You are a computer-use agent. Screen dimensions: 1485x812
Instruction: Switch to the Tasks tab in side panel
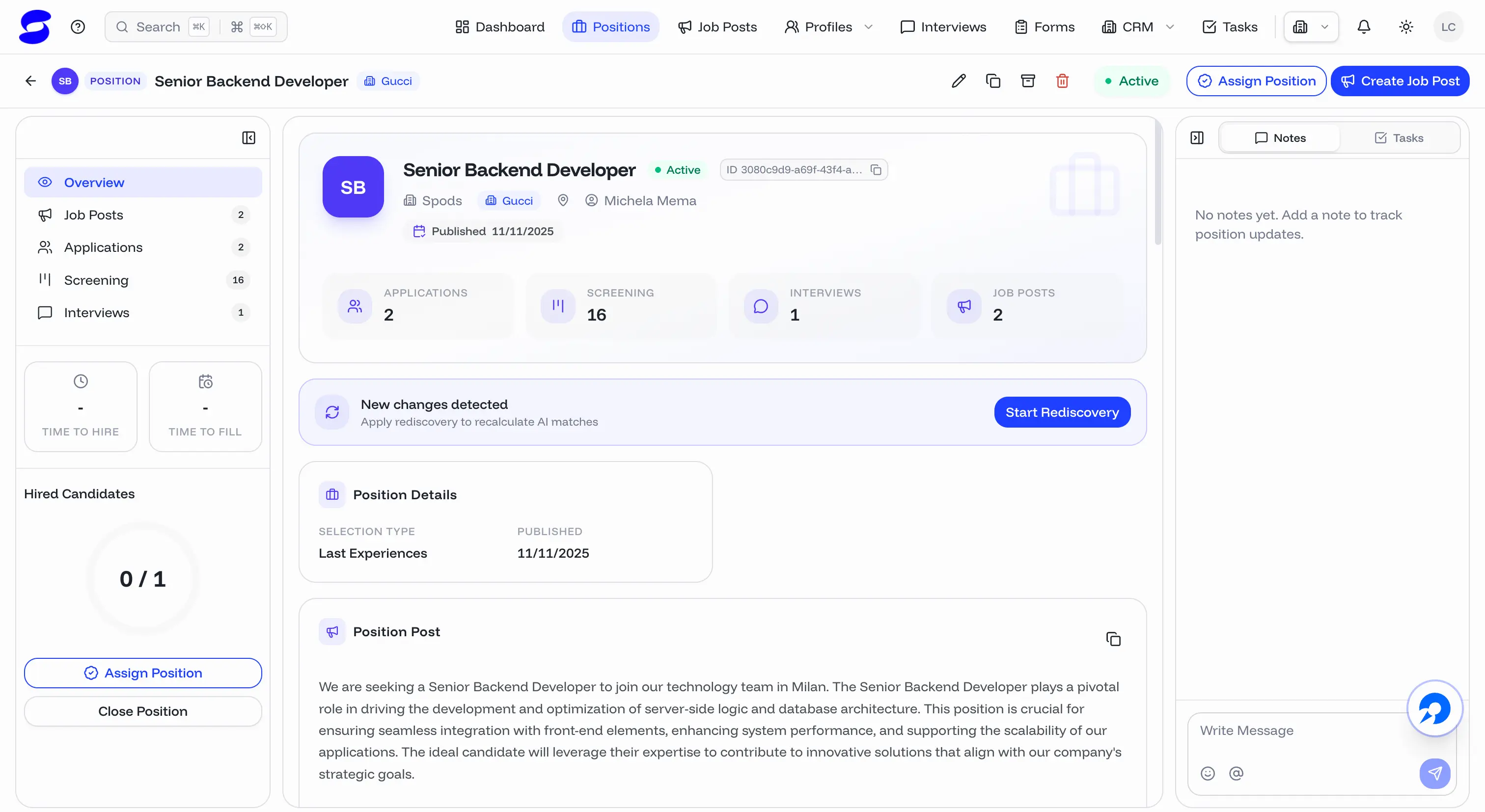[1399, 138]
